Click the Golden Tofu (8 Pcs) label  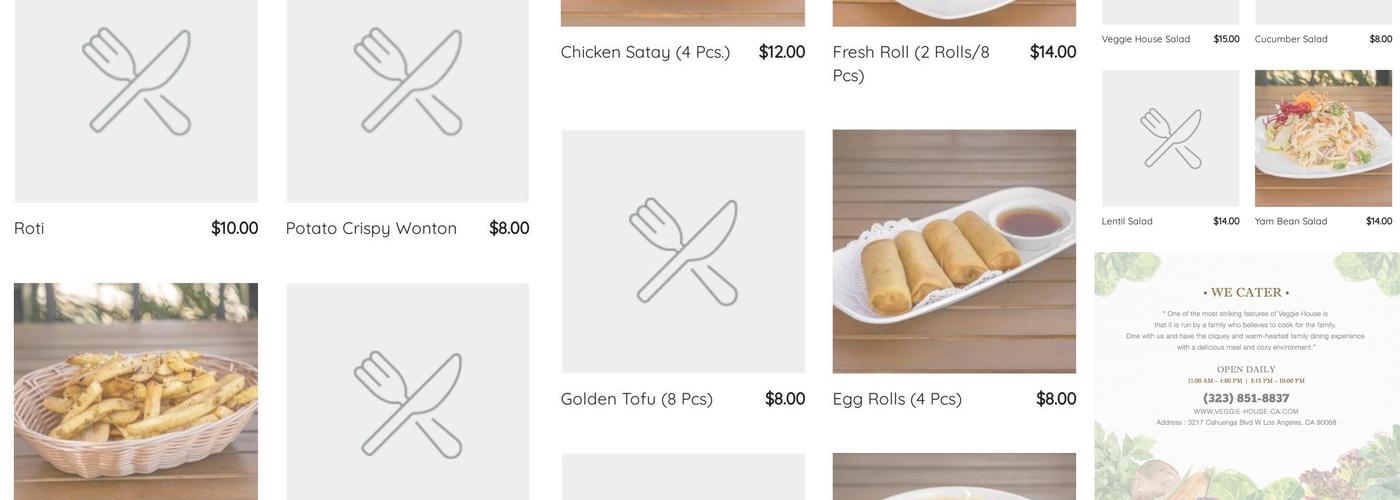(637, 399)
